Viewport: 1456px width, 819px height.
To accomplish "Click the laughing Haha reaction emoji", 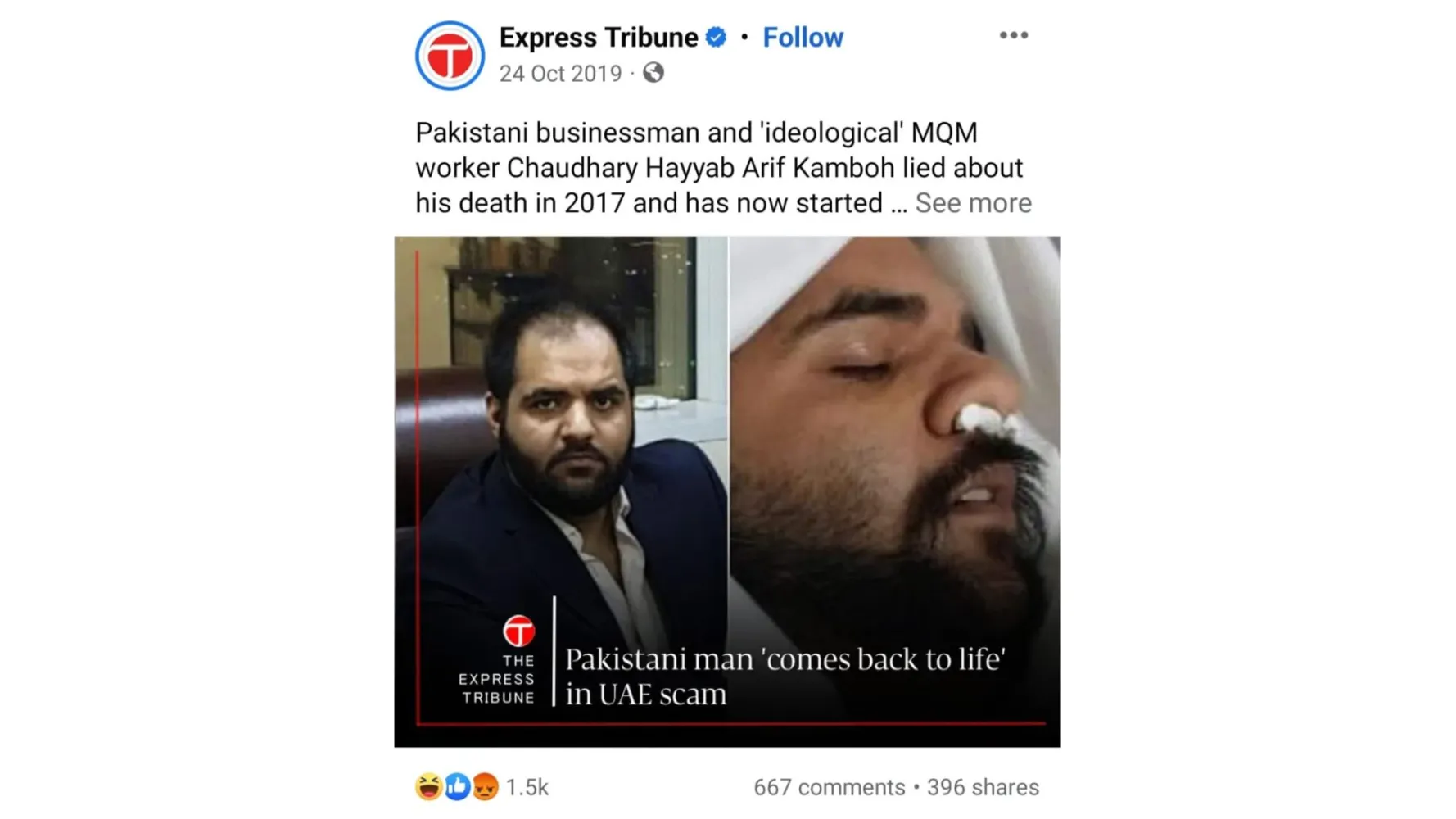I will coord(428,787).
